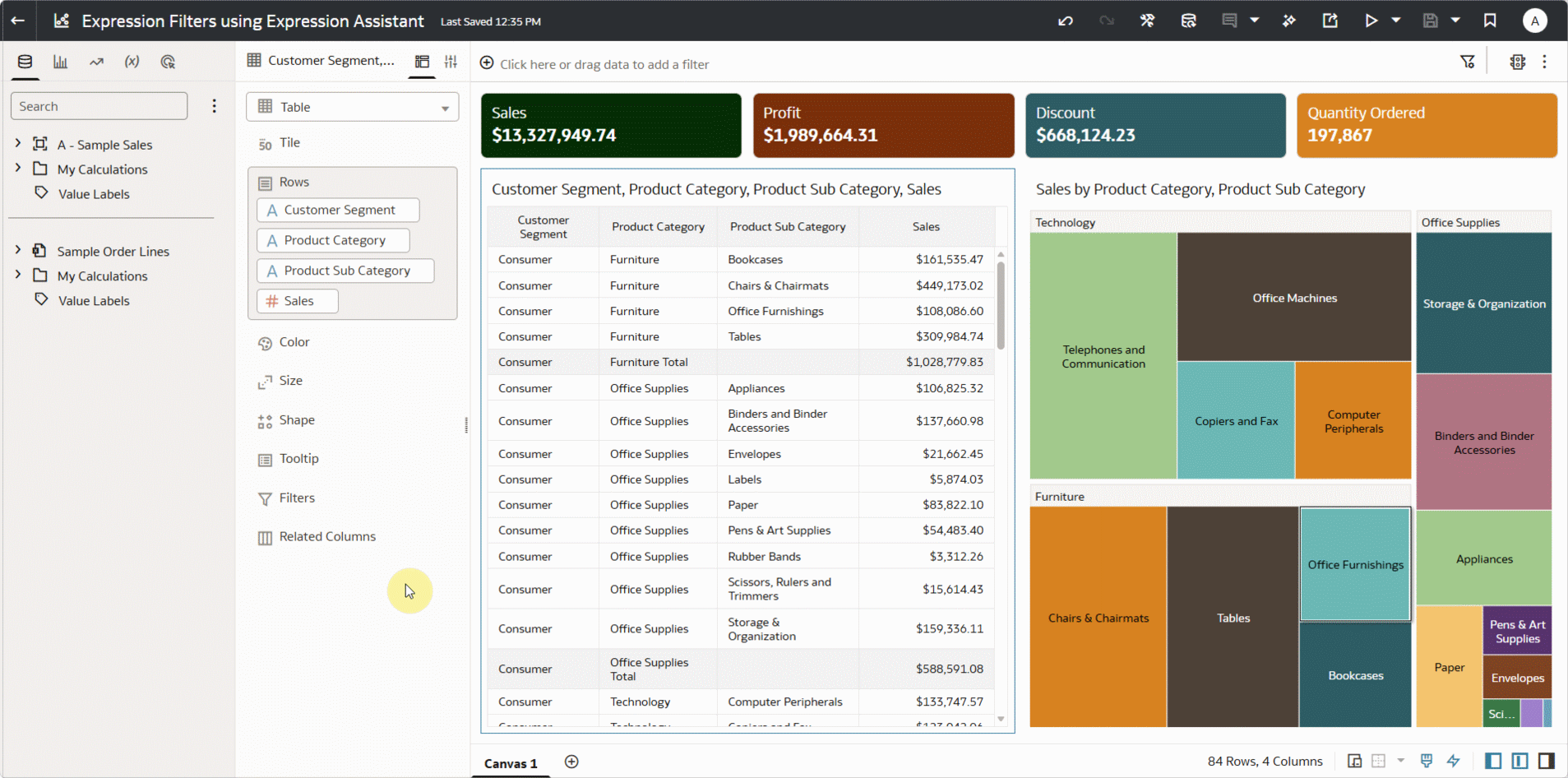1568x778 pixels.
Task: Toggle the left panel visibility icon
Action: coord(1493,761)
